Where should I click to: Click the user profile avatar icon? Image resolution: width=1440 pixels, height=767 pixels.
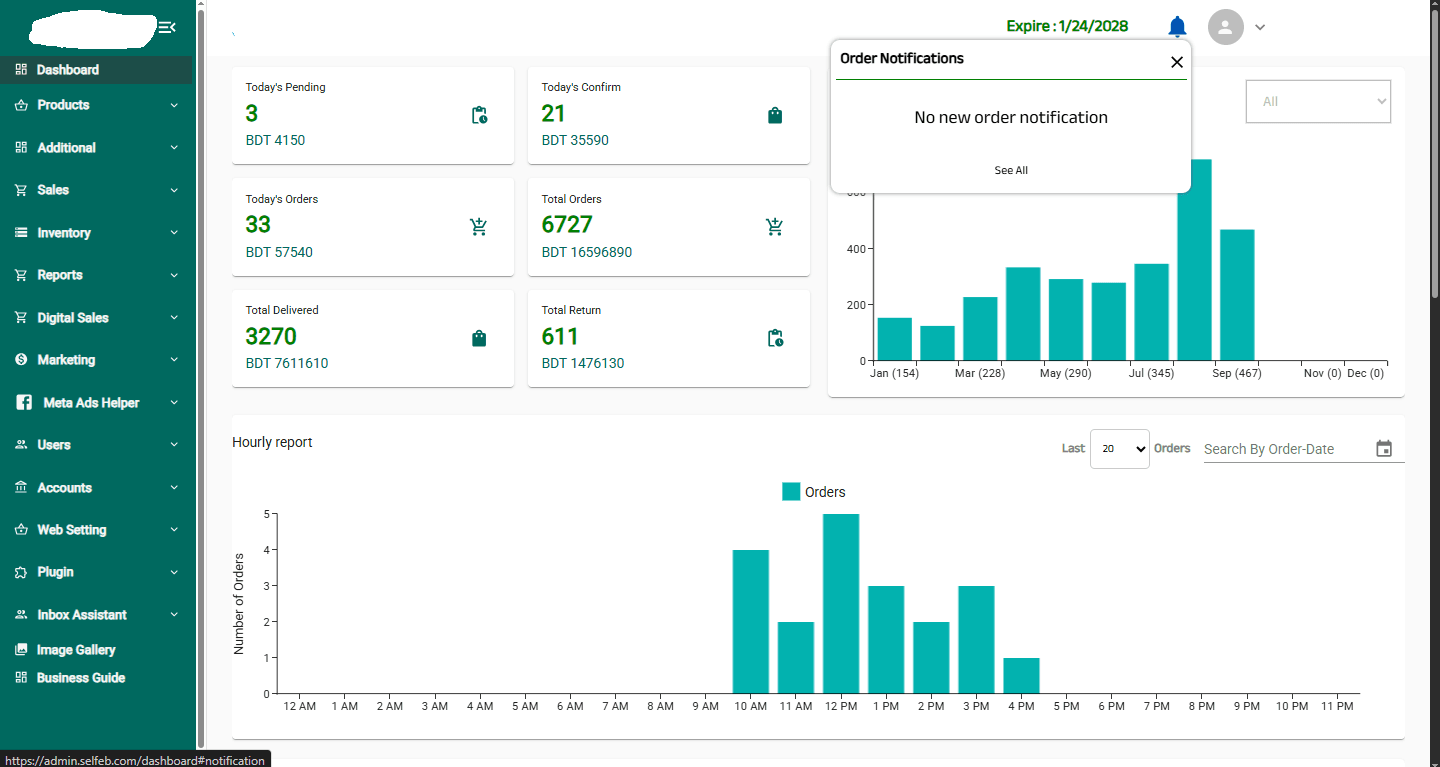1225,27
